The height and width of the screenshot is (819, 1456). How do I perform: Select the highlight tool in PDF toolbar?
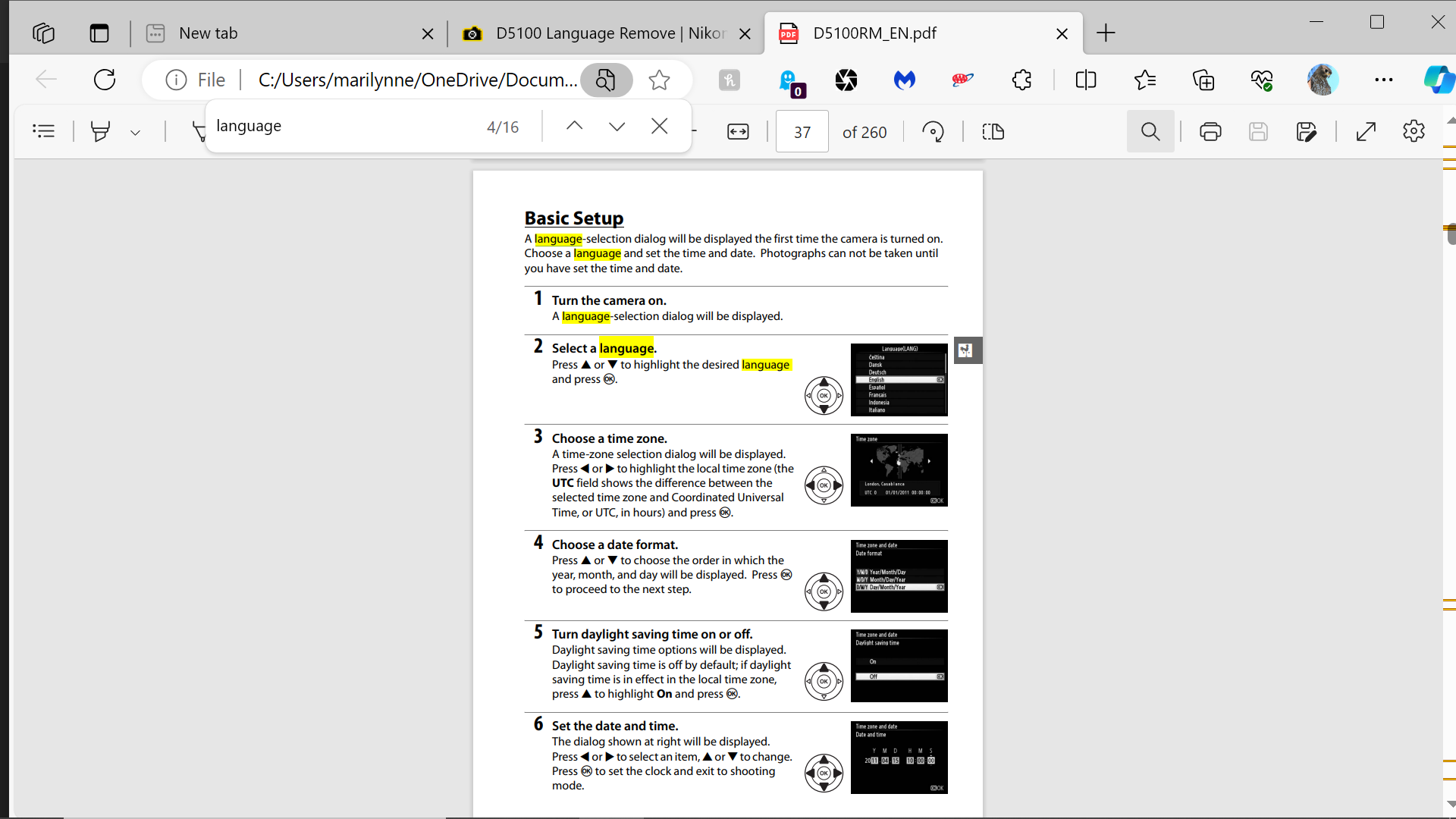tap(100, 131)
